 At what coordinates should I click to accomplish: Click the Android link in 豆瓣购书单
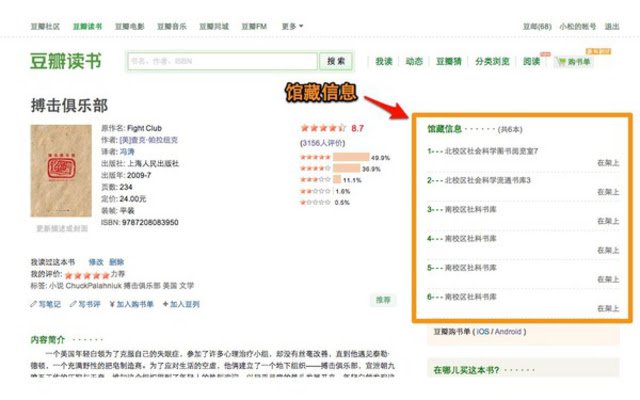coord(508,332)
